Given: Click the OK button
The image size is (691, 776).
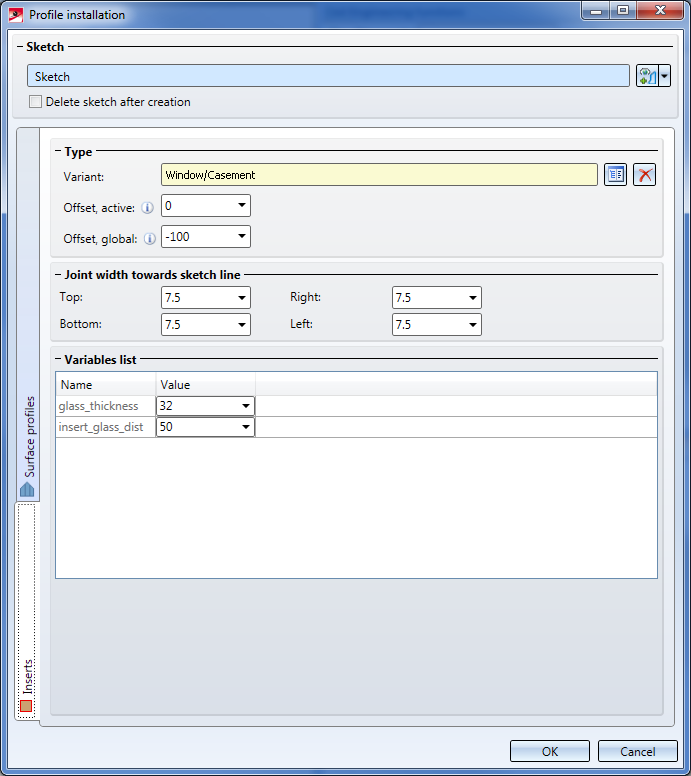Looking at the screenshot, I should click(550, 751).
